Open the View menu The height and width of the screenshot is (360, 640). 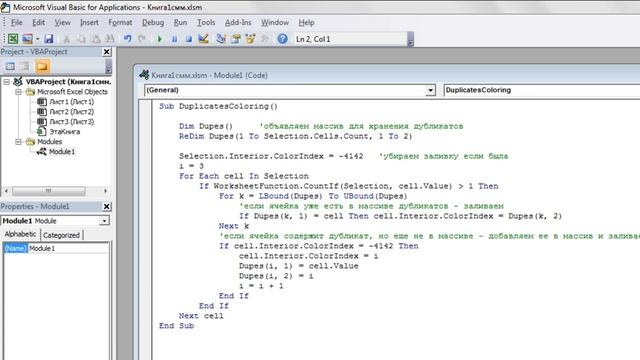click(62, 22)
